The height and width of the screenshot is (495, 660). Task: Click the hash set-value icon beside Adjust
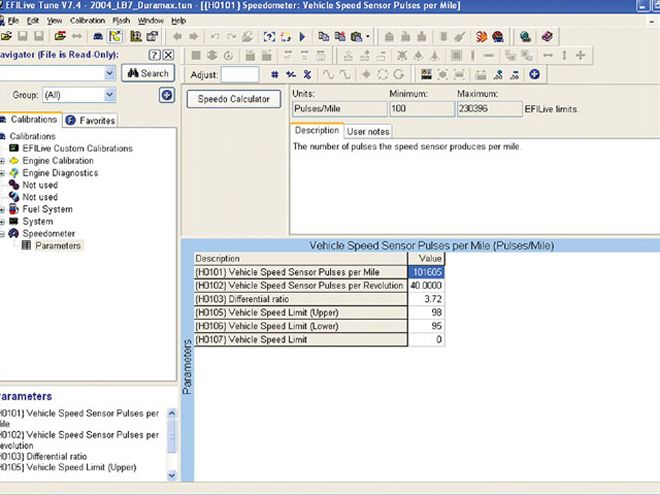click(x=274, y=75)
